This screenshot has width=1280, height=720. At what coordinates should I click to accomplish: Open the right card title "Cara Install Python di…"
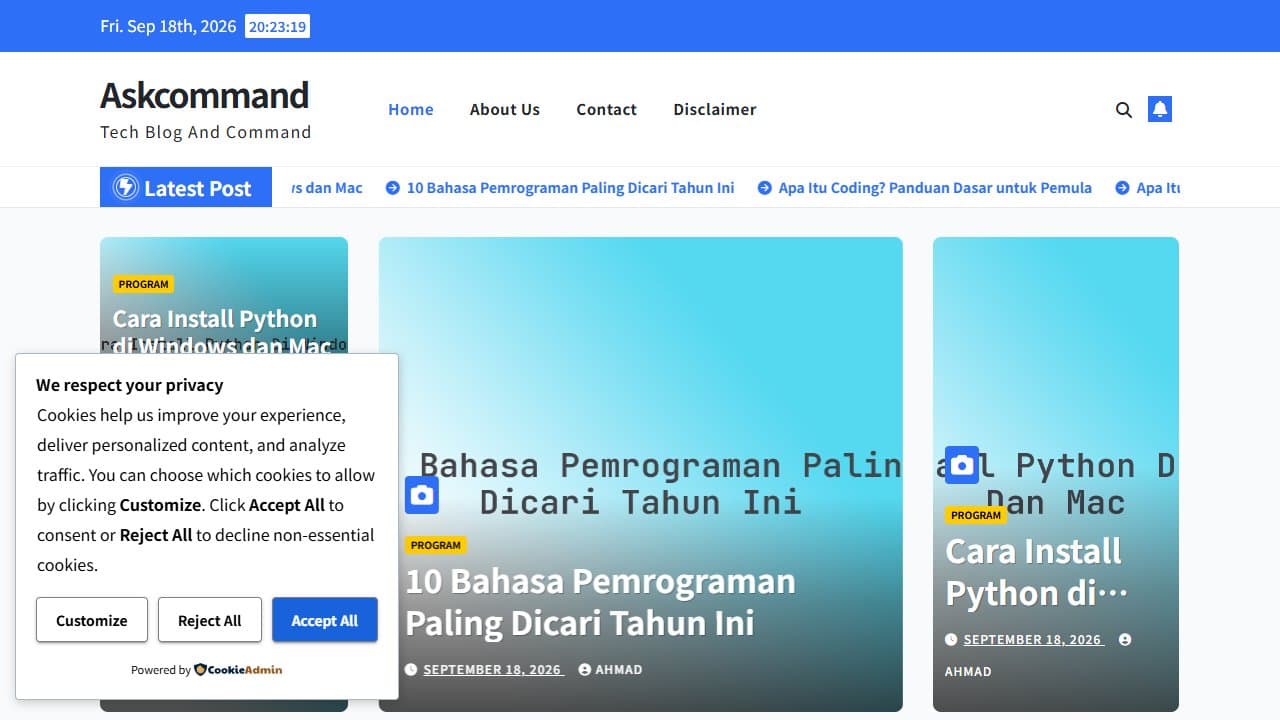[1037, 572]
